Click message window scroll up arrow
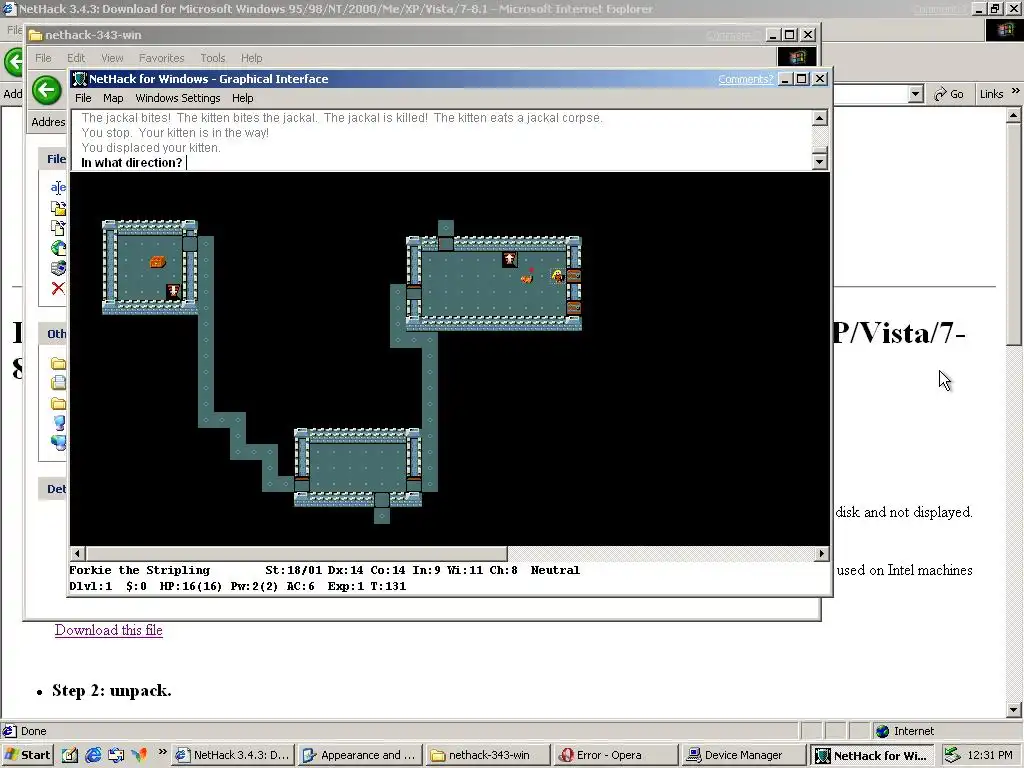1024x768 pixels. point(820,118)
